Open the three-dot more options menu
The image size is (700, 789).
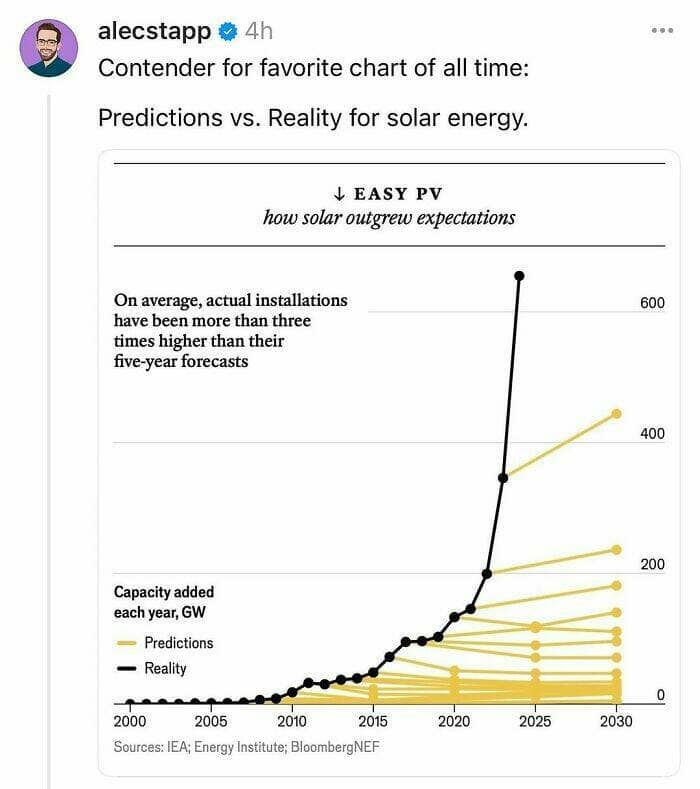662,31
